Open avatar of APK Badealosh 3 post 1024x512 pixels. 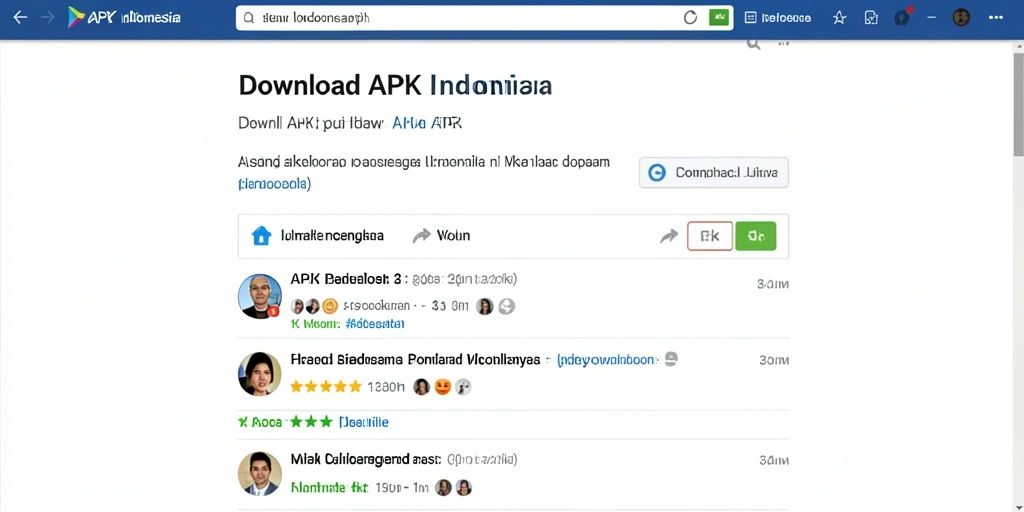[x=260, y=296]
